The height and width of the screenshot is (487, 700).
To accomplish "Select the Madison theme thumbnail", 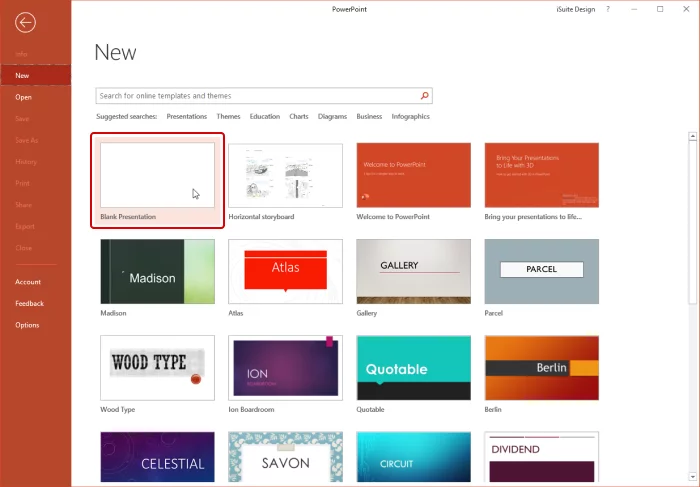I will (158, 271).
